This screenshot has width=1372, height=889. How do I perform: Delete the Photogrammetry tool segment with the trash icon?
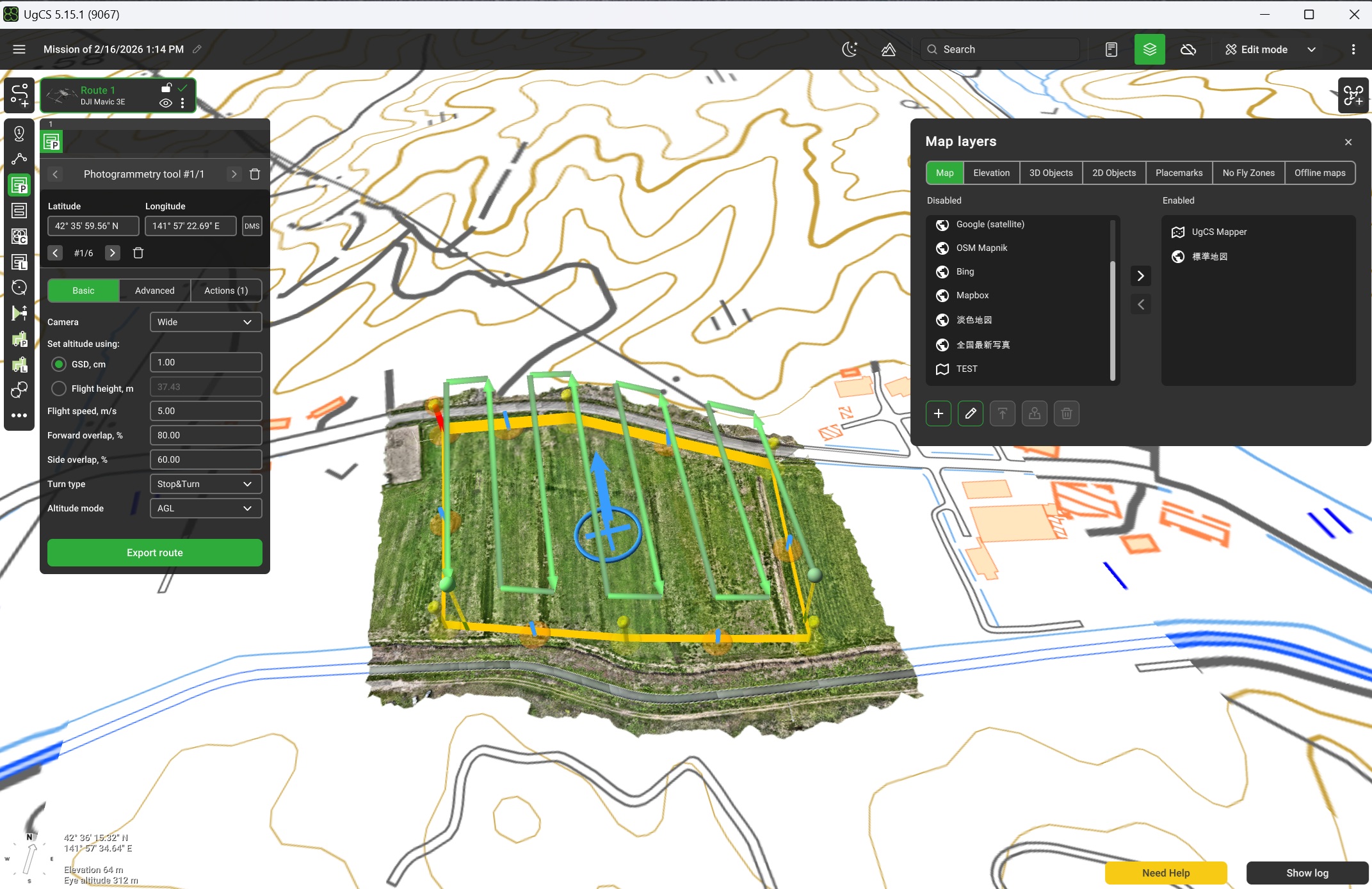tap(255, 174)
